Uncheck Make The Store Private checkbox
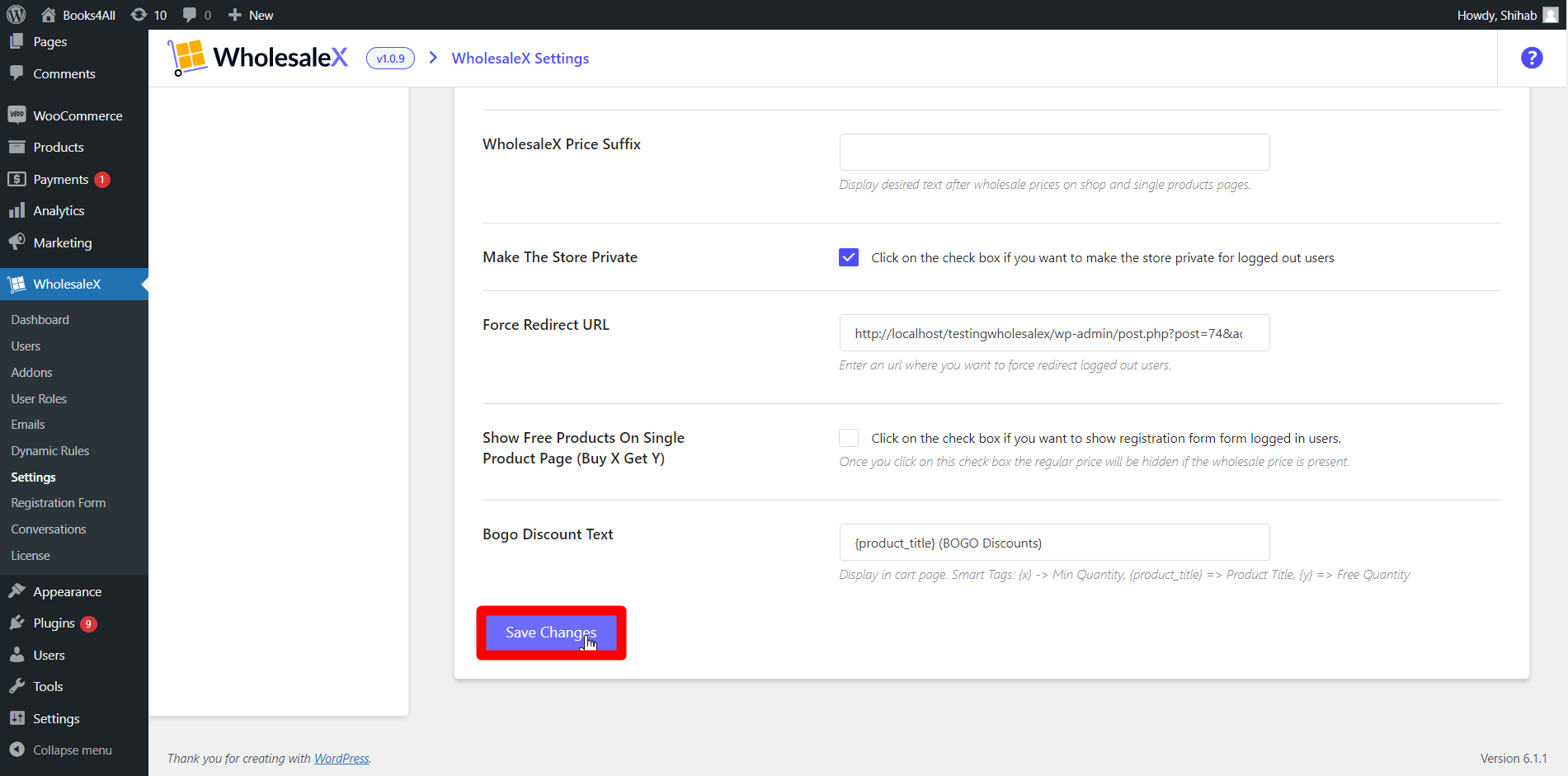 (849, 257)
